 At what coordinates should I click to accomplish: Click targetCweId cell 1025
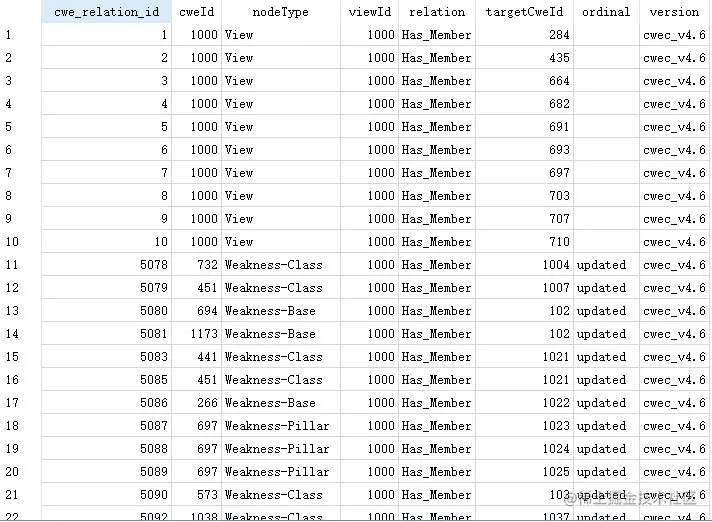tap(524, 472)
